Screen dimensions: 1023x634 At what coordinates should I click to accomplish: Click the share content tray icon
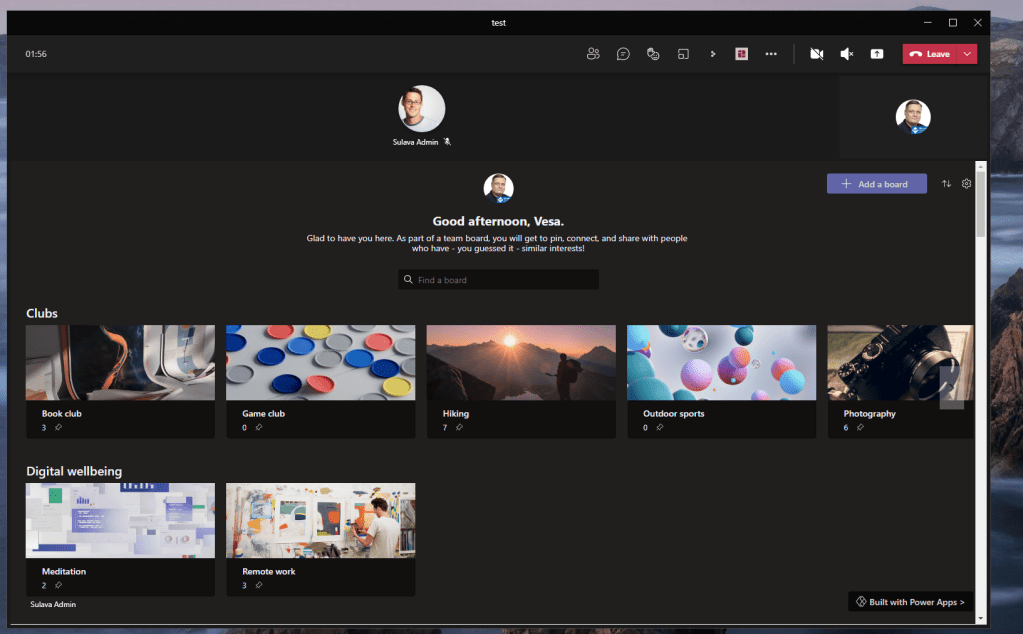pos(877,54)
